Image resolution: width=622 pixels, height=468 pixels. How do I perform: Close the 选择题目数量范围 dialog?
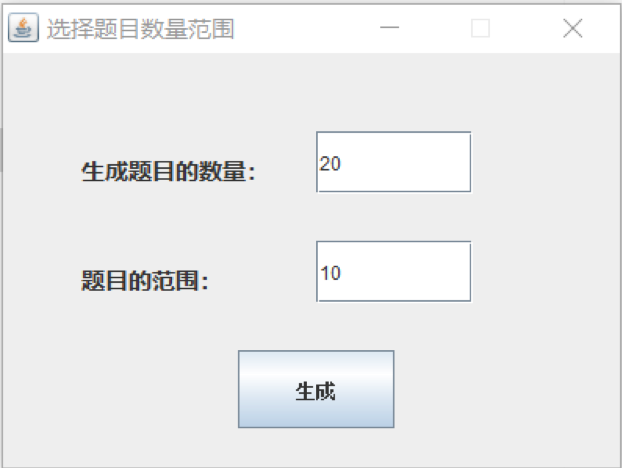[x=572, y=28]
